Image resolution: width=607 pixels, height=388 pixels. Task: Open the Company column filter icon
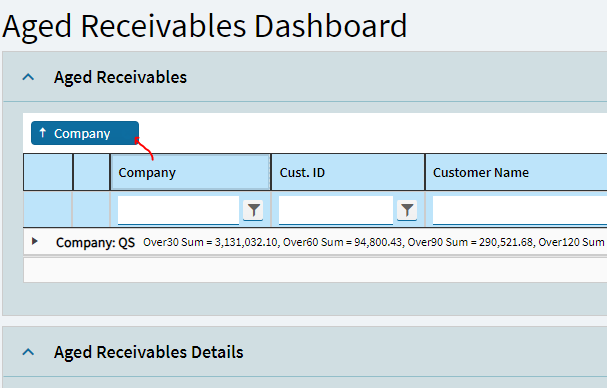coord(253,210)
